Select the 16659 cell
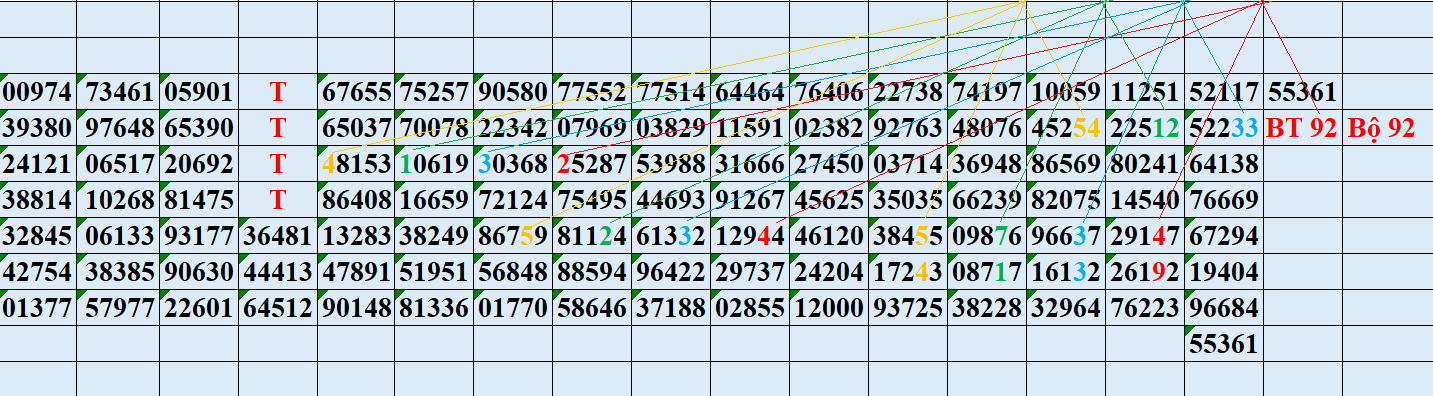Viewport: 1433px width, 396px height. [x=434, y=200]
